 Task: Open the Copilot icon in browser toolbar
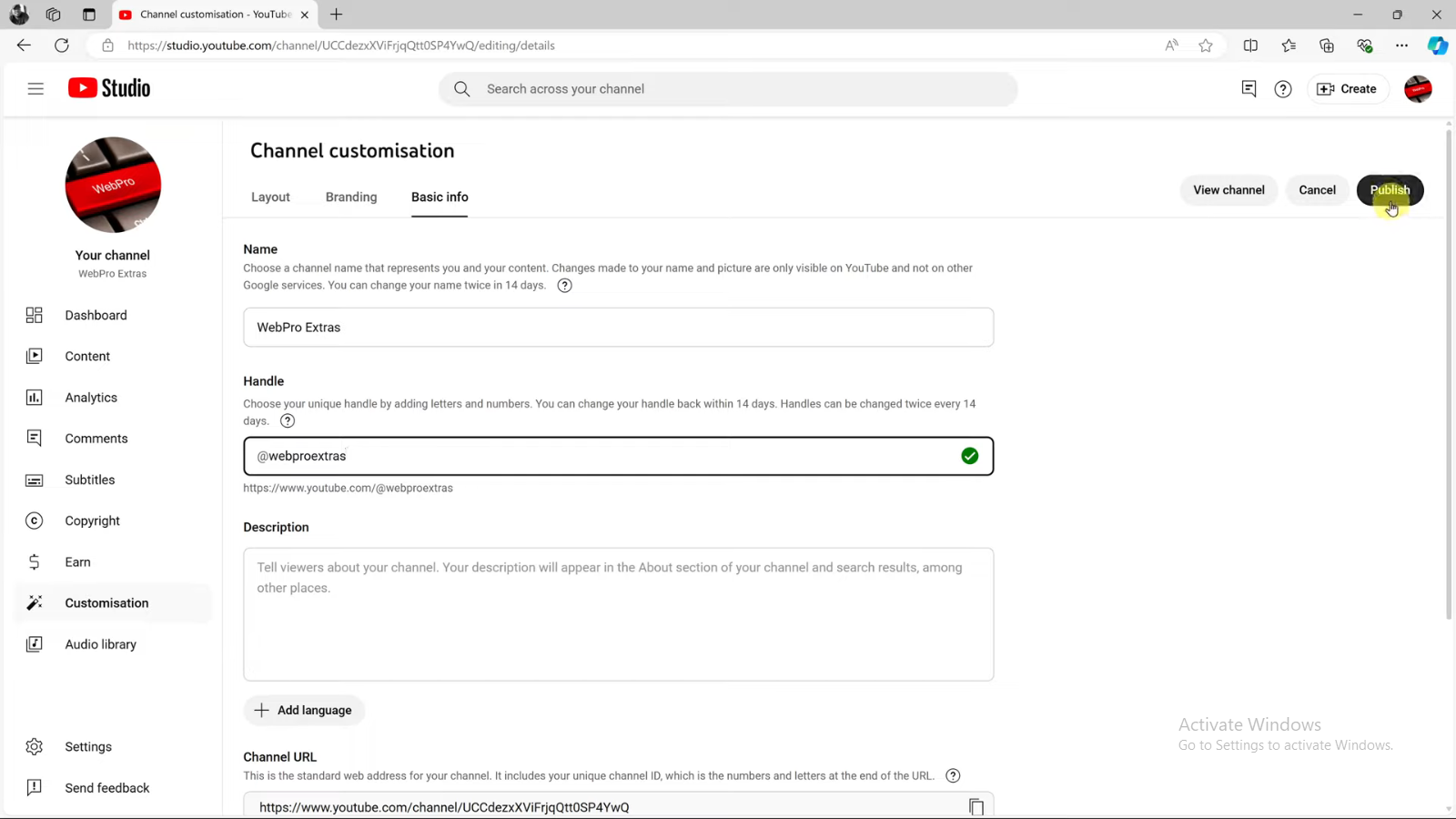pos(1438,45)
